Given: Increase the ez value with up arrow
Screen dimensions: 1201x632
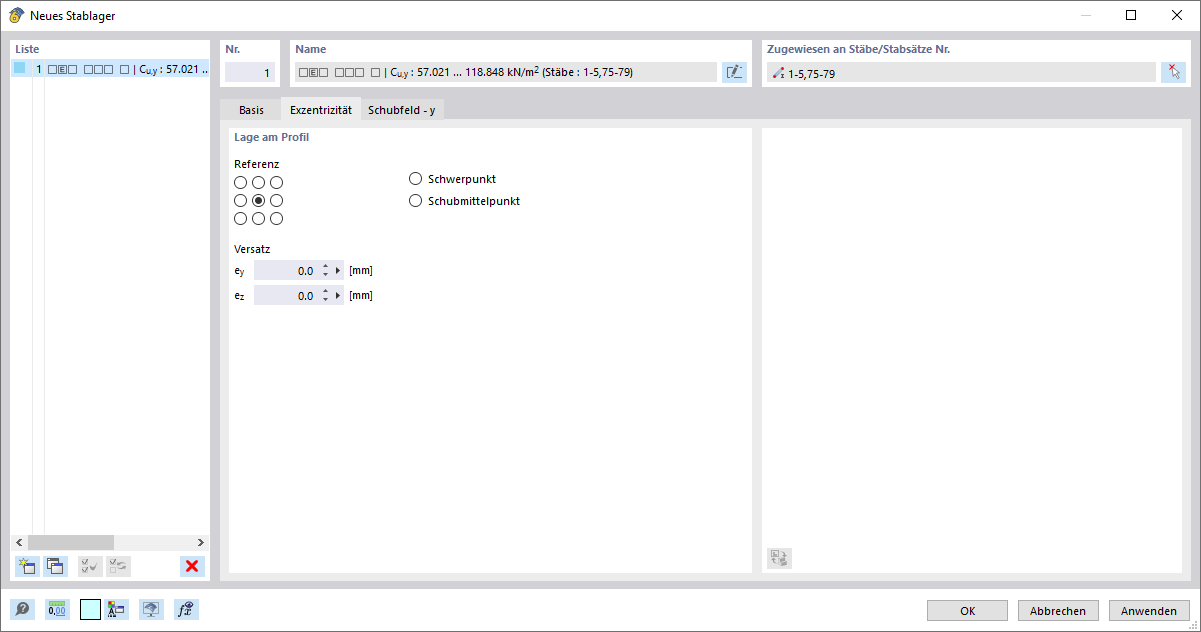Looking at the screenshot, I should 326,292.
